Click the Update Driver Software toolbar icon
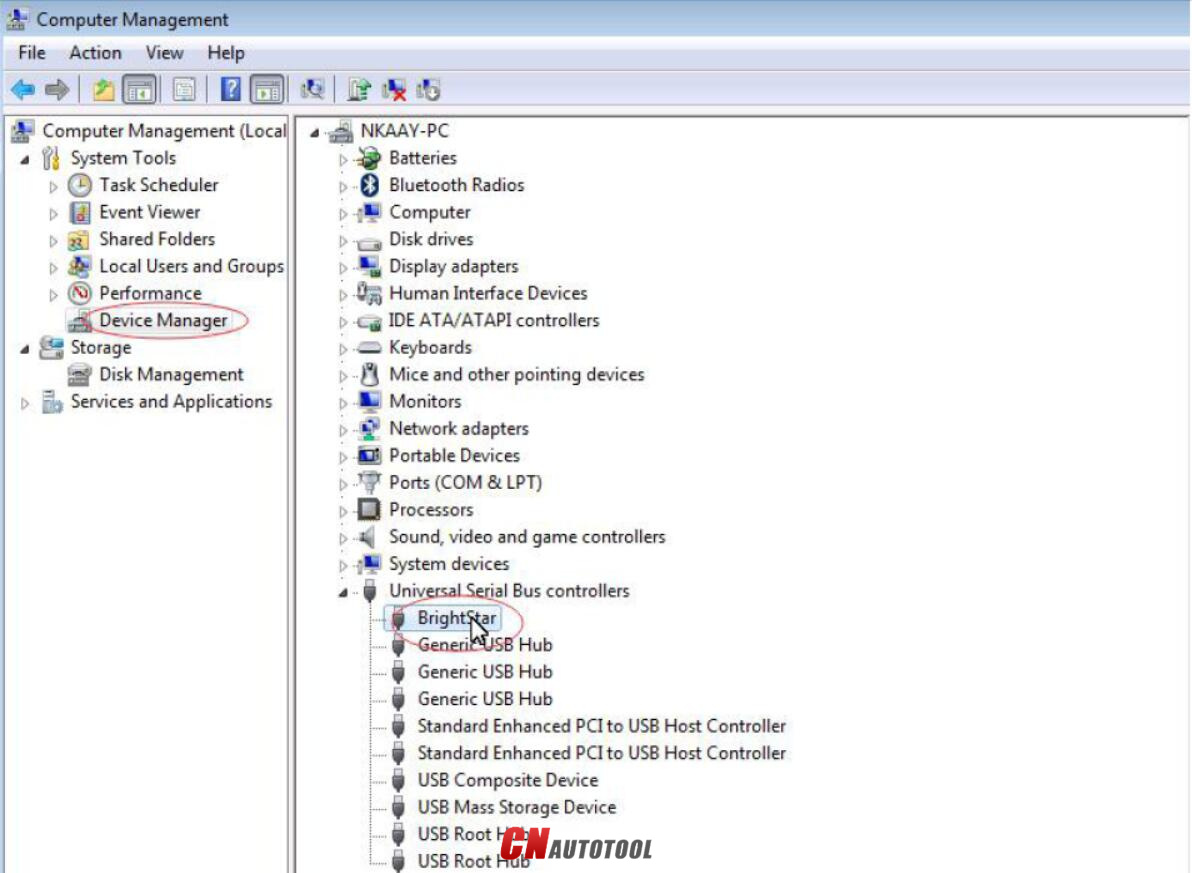1192x873 pixels. [358, 90]
